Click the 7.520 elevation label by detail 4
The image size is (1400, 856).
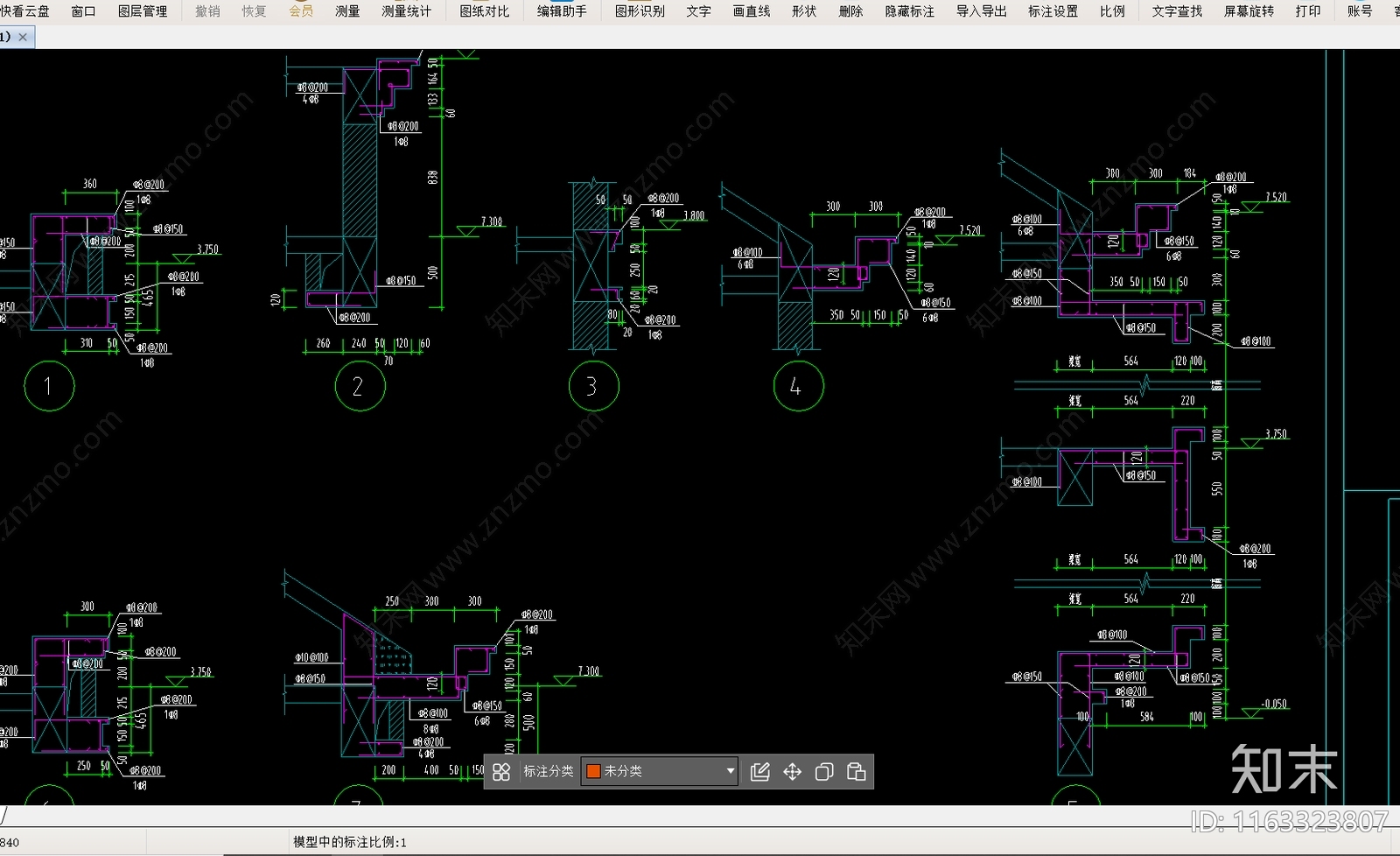(970, 231)
